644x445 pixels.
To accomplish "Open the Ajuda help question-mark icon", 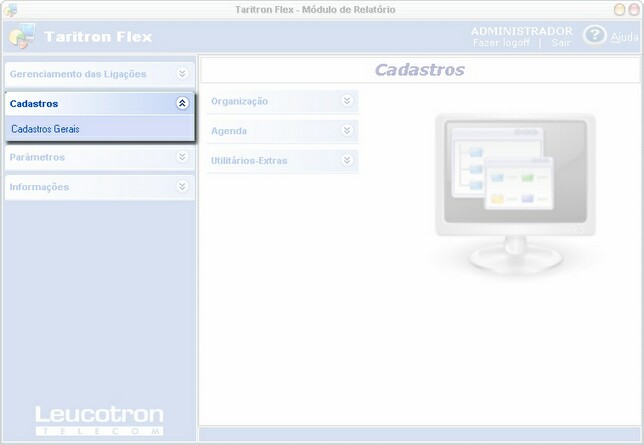I will (594, 35).
